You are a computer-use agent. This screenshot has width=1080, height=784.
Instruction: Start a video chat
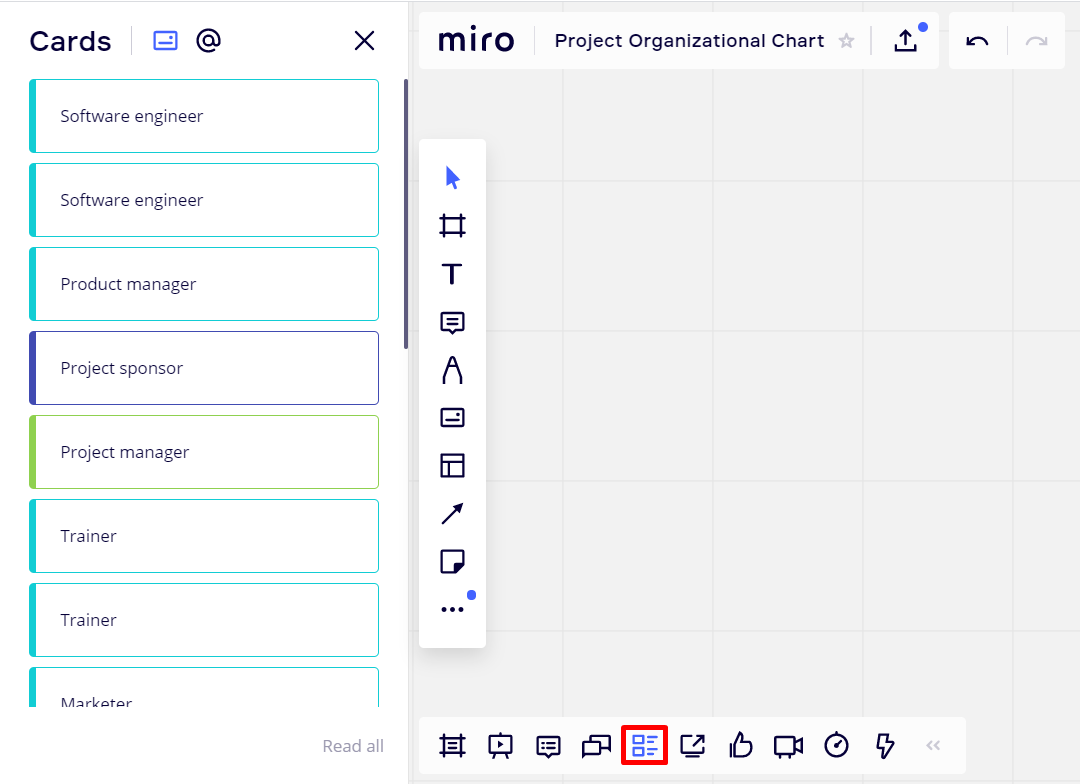coord(788,745)
